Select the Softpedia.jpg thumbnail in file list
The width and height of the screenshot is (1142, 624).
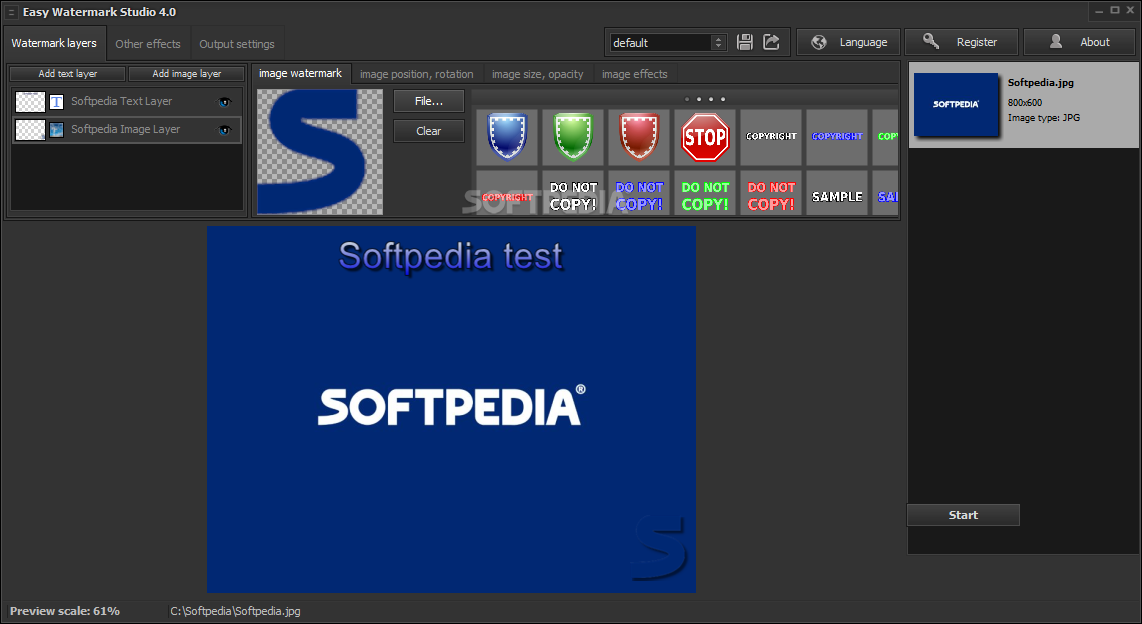click(956, 104)
